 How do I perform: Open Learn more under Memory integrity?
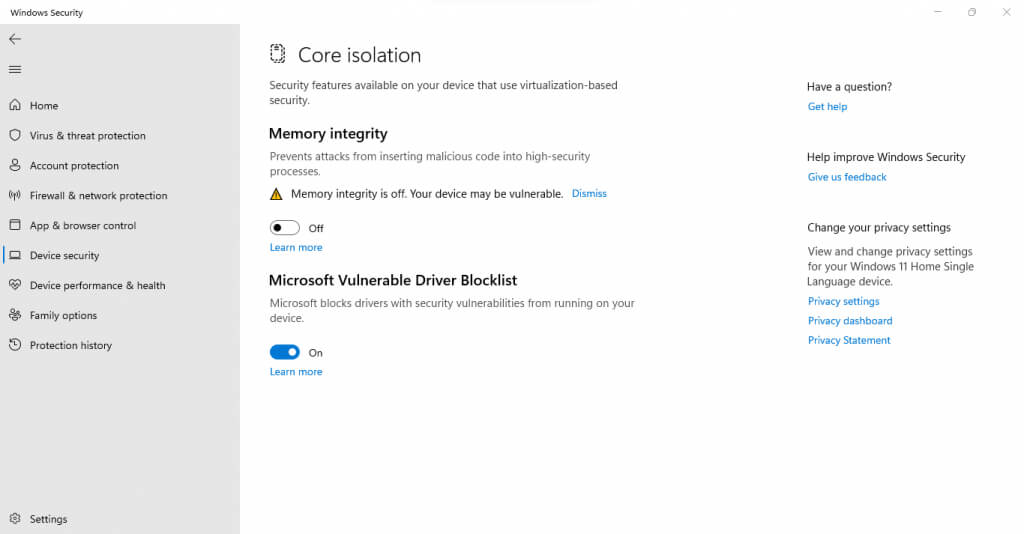[296, 248]
